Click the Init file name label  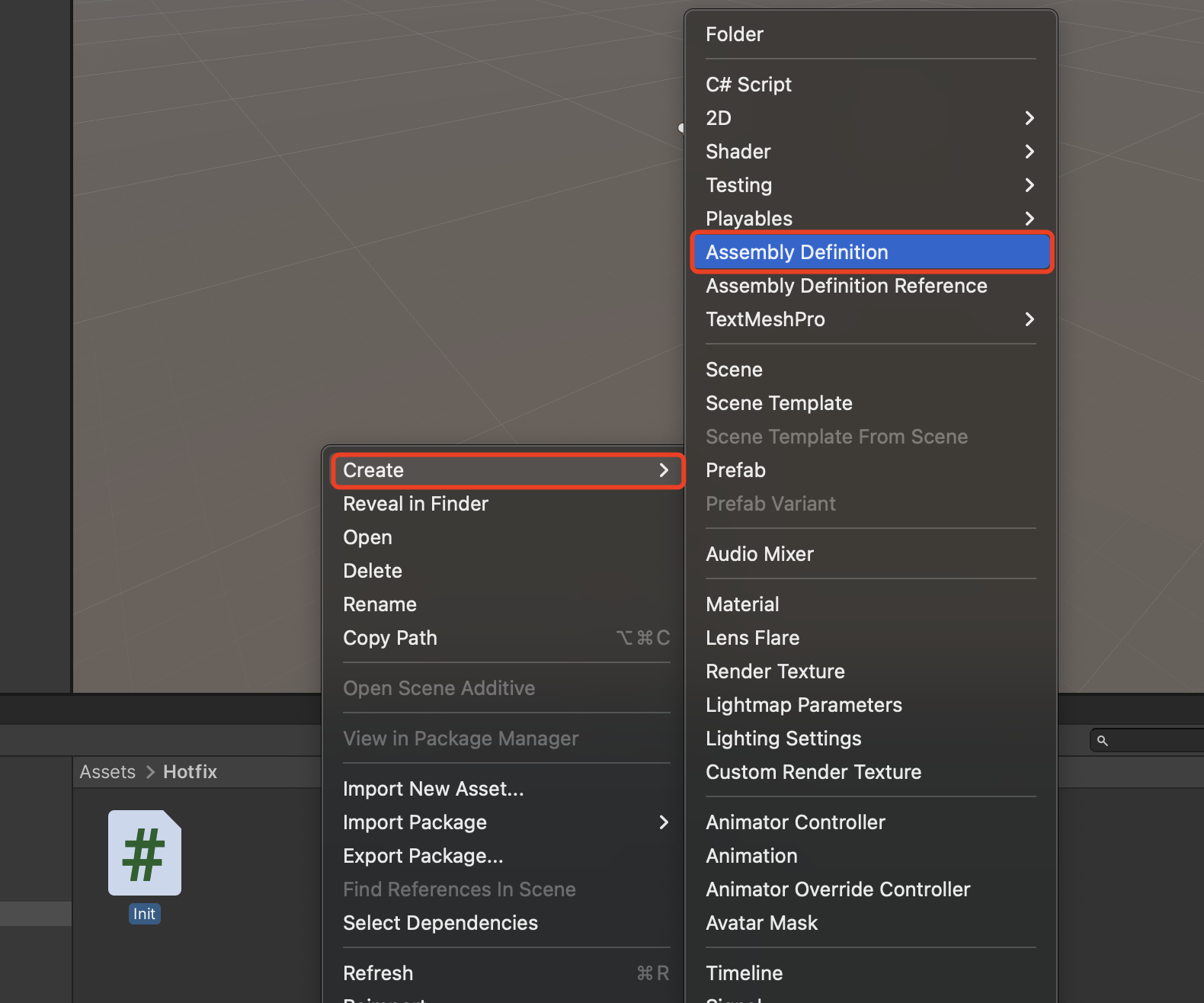(144, 914)
